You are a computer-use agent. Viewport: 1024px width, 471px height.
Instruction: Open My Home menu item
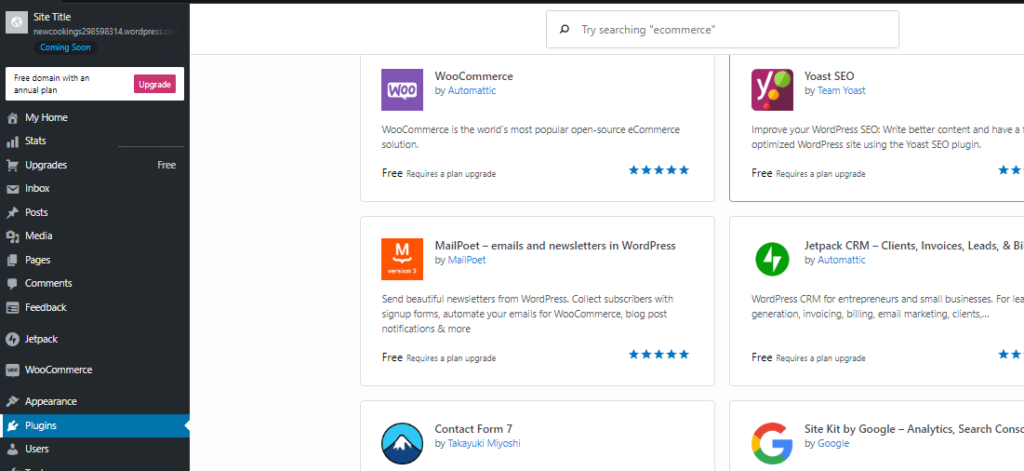coord(95,118)
